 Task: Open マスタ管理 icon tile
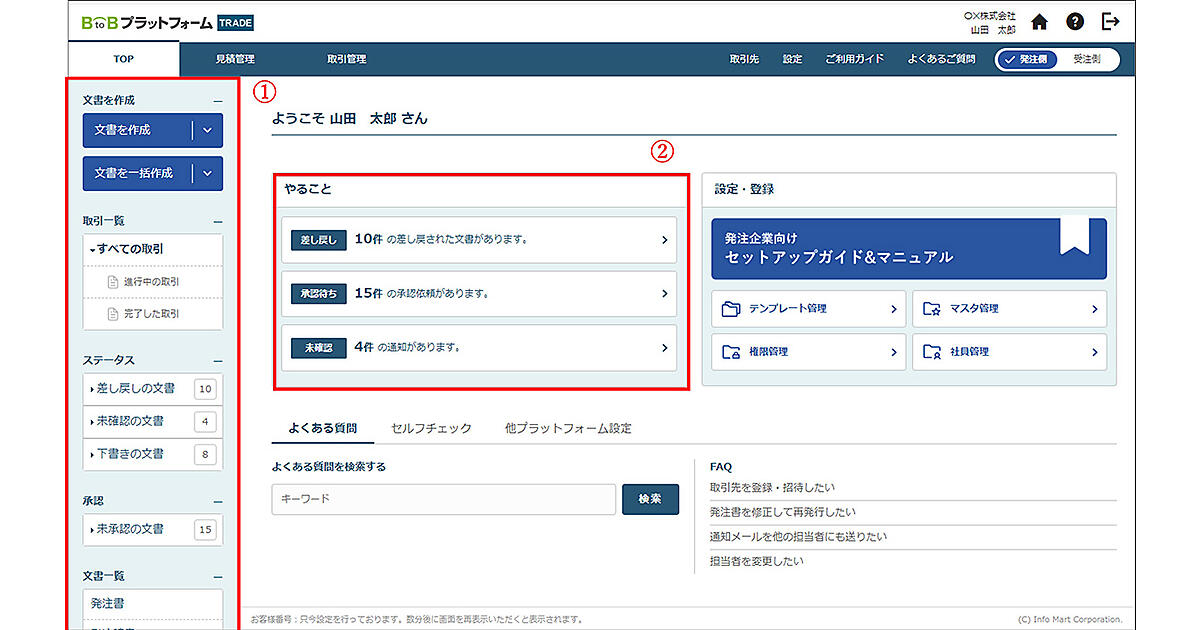(x=932, y=309)
